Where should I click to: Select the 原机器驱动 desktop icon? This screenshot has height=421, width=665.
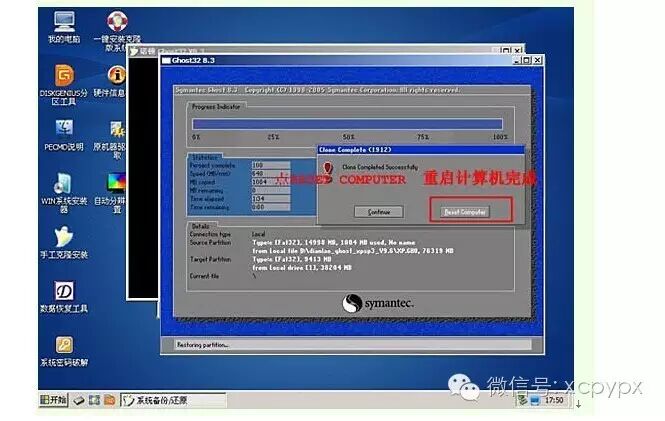(111, 139)
